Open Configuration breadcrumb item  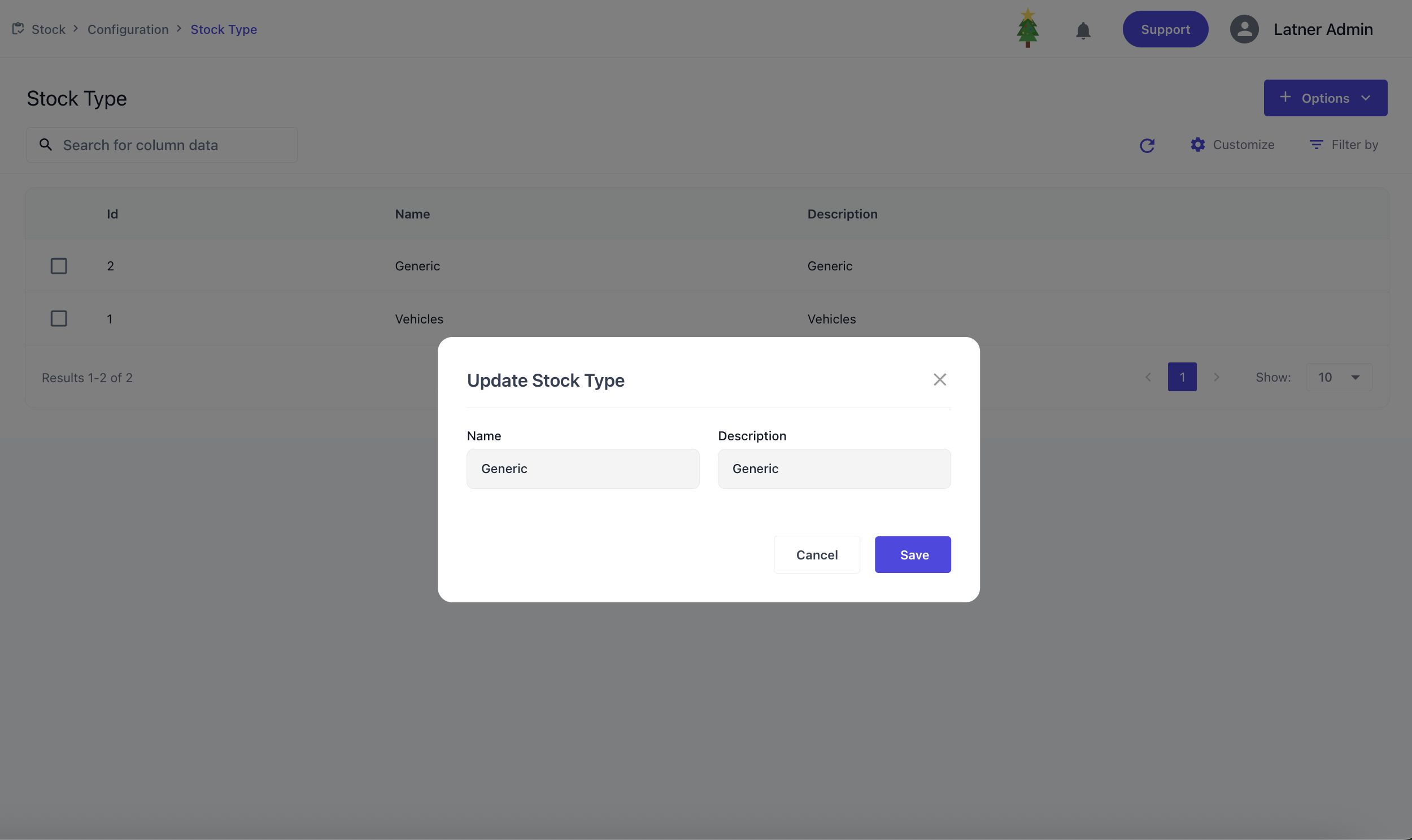128,29
